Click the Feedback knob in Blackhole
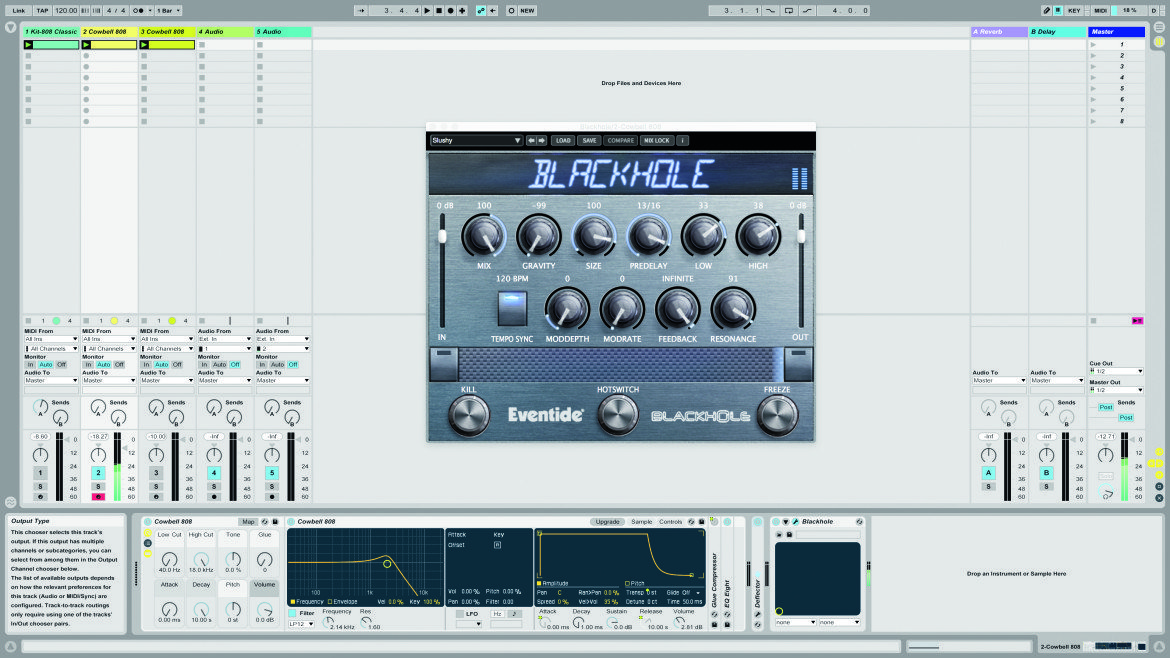Screen dimensions: 1170x658 pyautogui.click(x=678, y=309)
